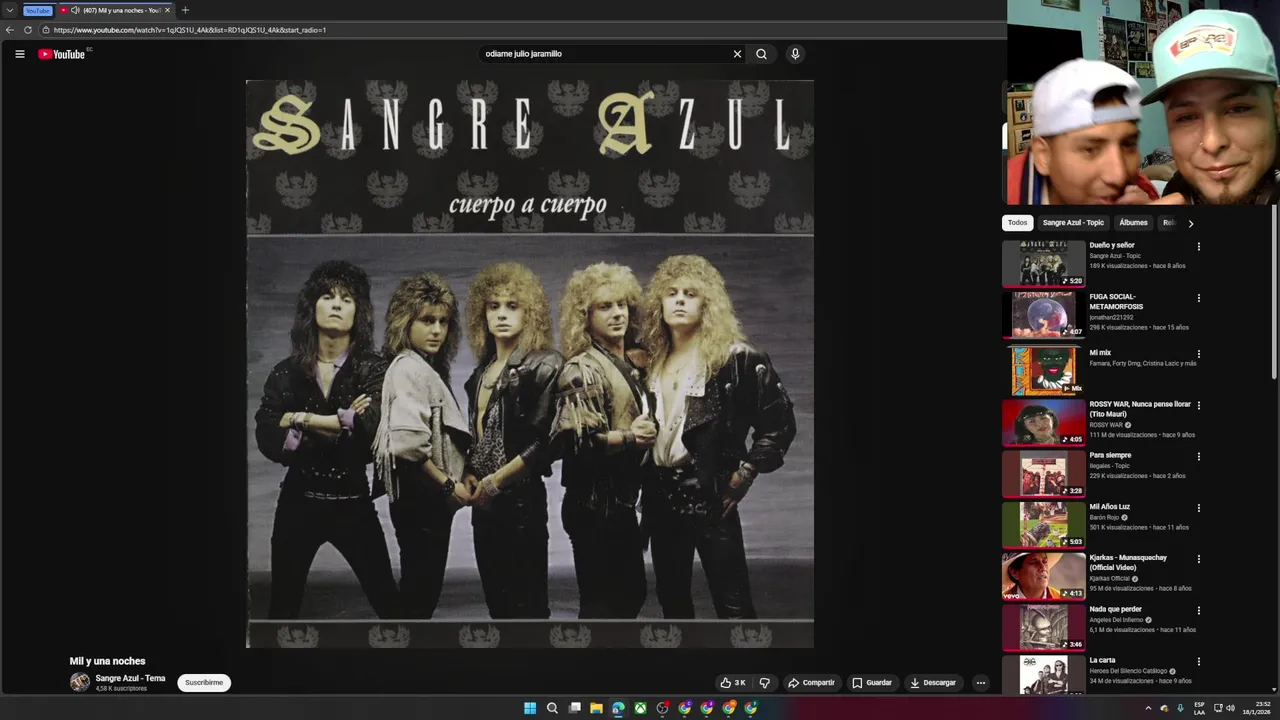Open options menu for Nada que perder

1198,610
